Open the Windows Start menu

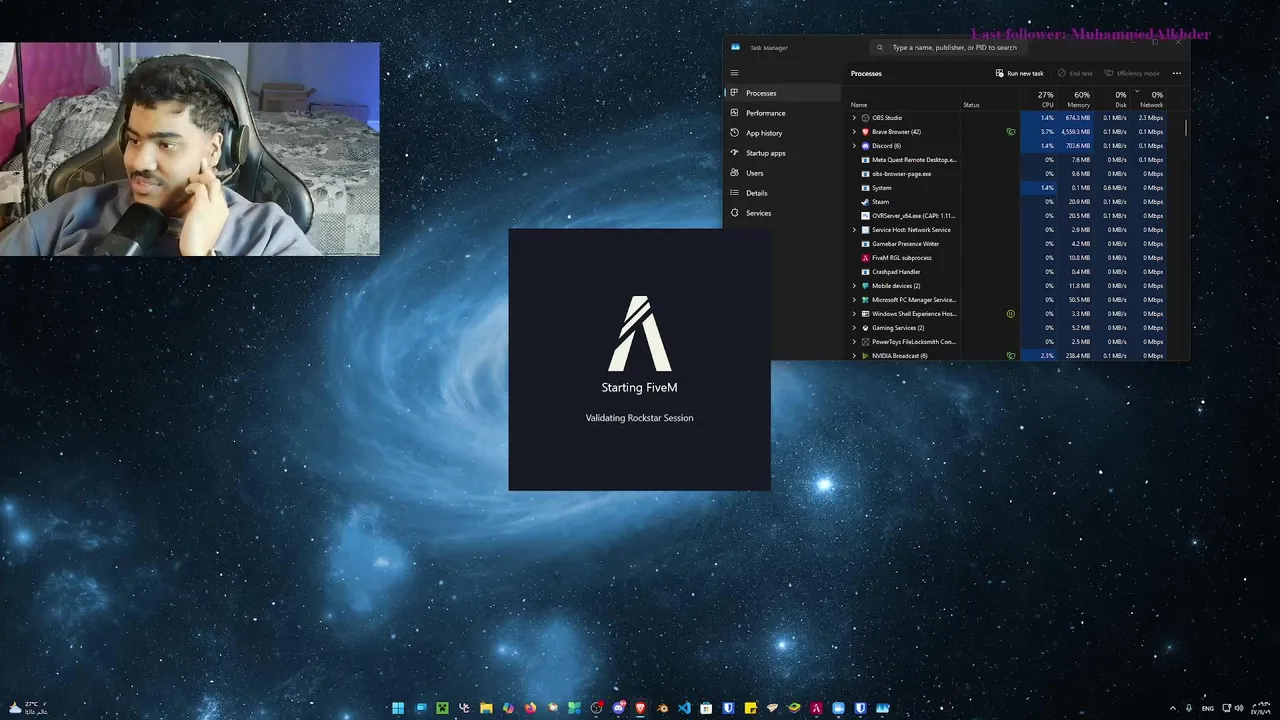(398, 708)
